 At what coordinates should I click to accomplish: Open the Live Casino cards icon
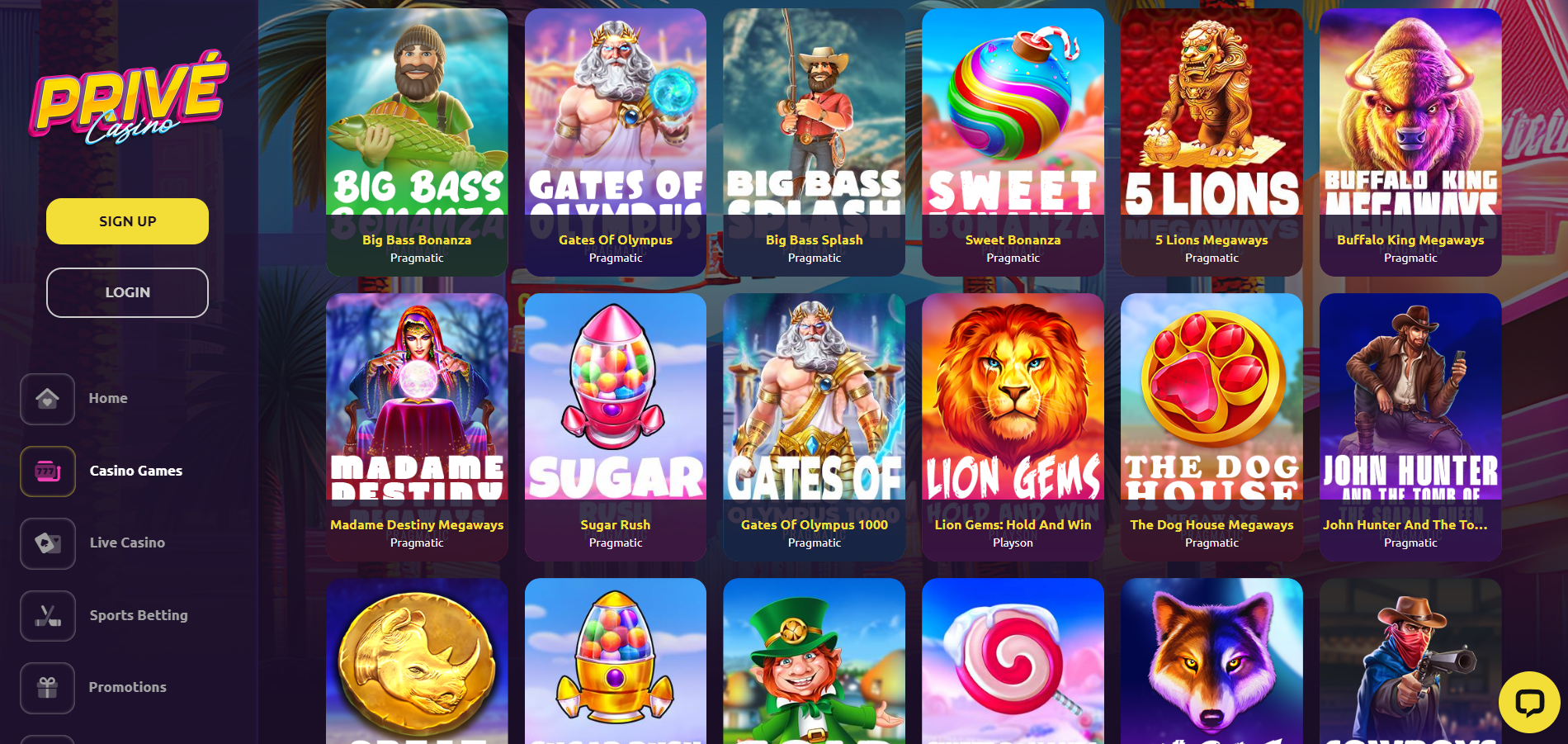[x=48, y=543]
